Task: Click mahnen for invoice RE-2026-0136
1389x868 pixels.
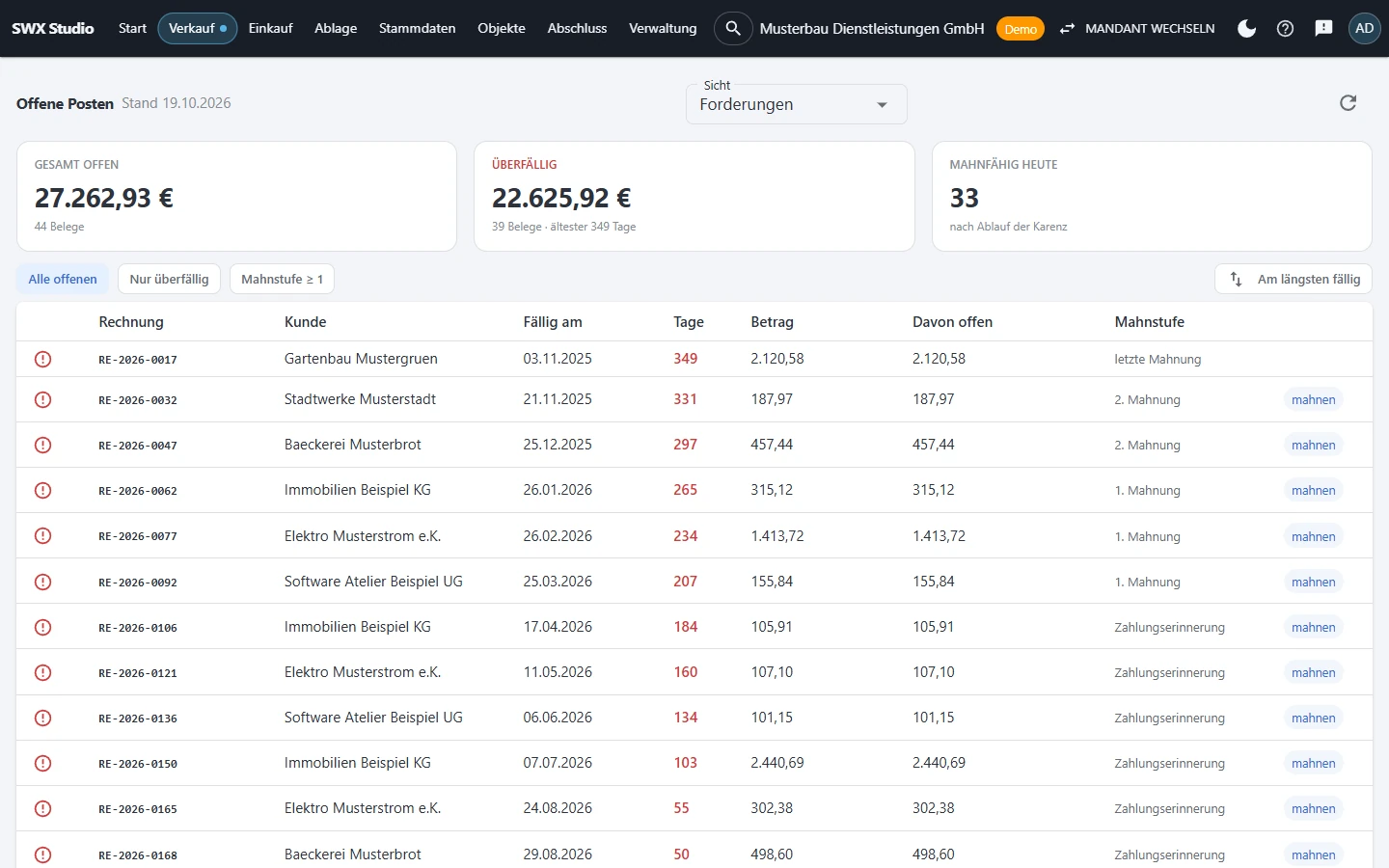Action: [x=1313, y=718]
